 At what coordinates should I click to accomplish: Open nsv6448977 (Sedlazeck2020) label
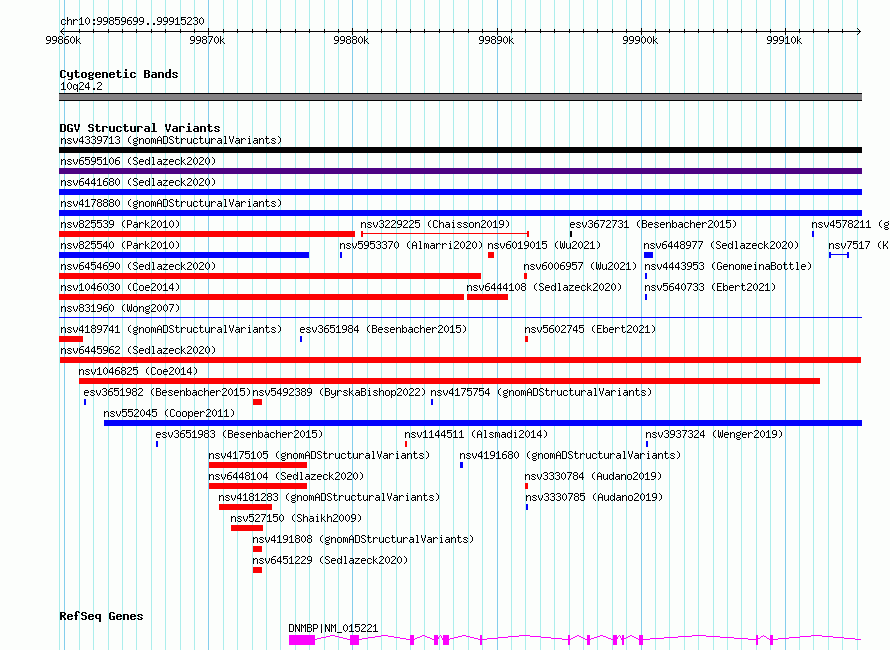pyautogui.click(x=721, y=245)
